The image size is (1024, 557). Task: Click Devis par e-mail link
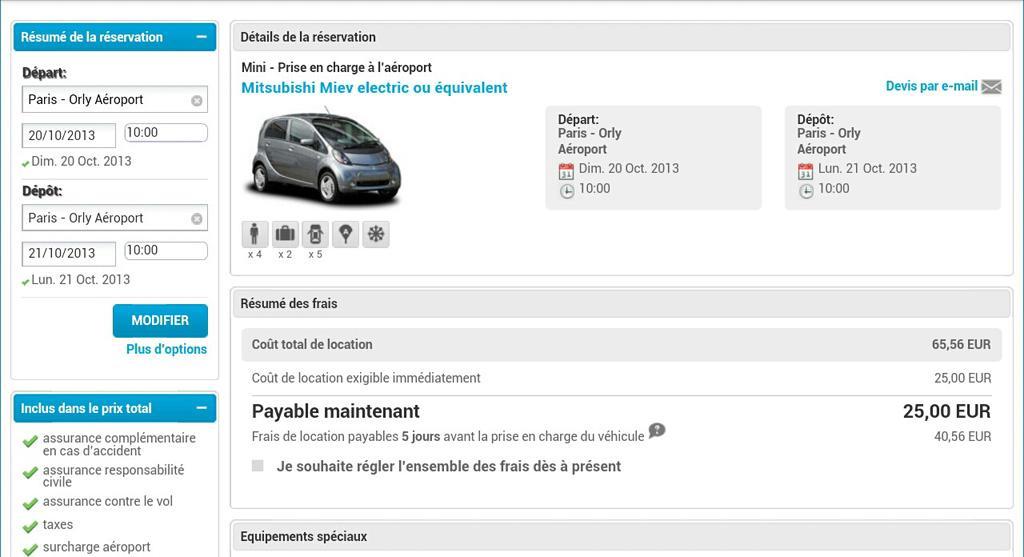[931, 86]
